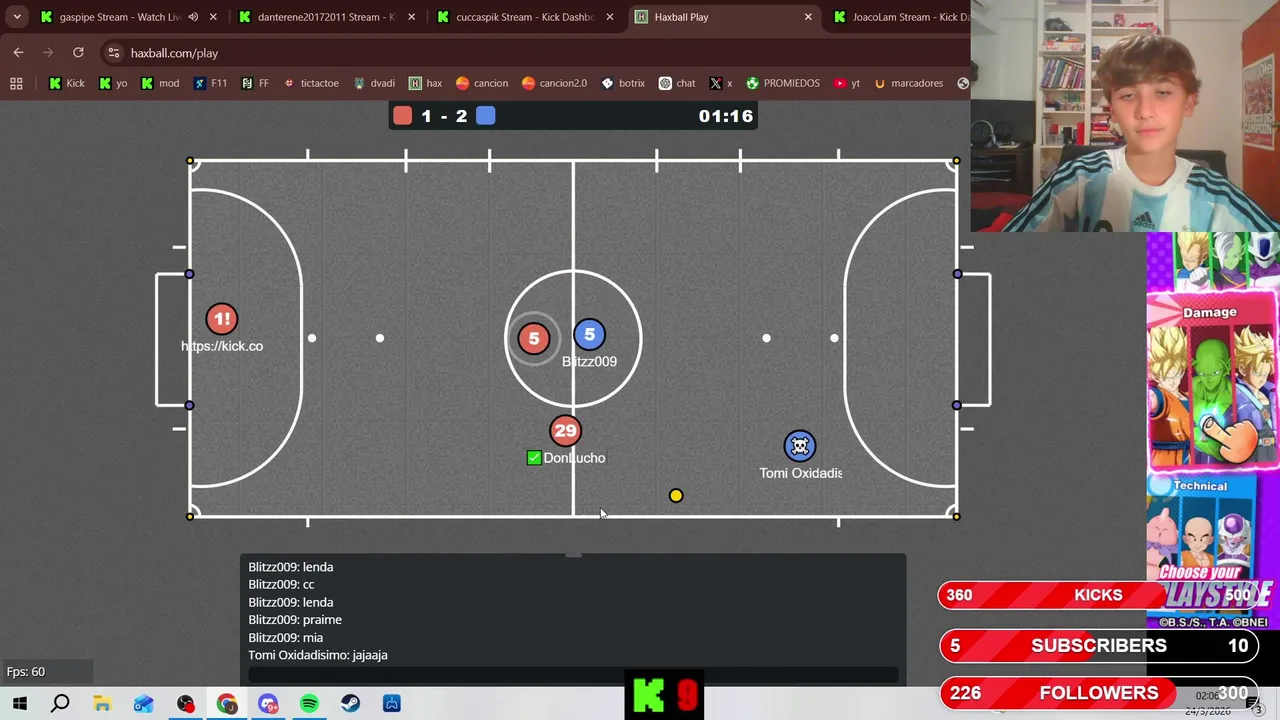Click red player 1! near left goal
Image resolution: width=1280 pixels, height=720 pixels.
222,319
